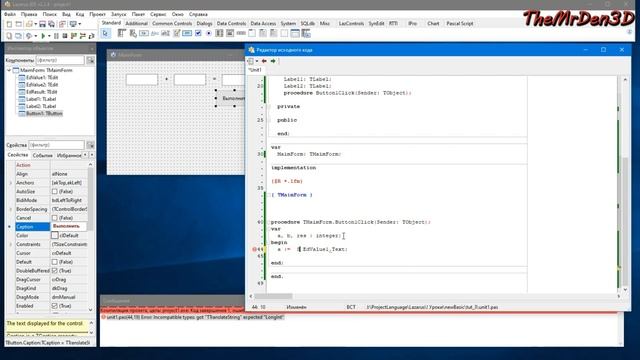Click the component filter clear icon

(90, 60)
